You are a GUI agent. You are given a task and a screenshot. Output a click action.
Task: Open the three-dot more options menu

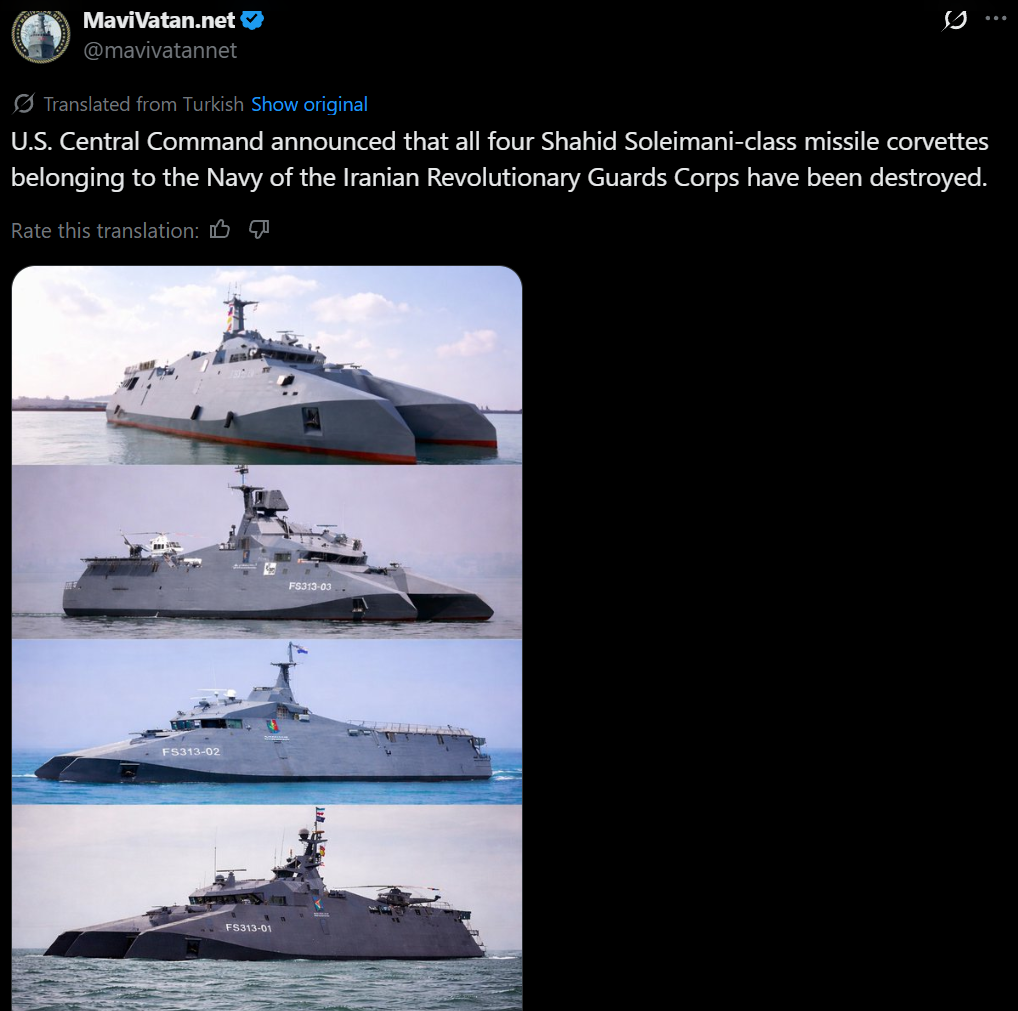tap(995, 18)
